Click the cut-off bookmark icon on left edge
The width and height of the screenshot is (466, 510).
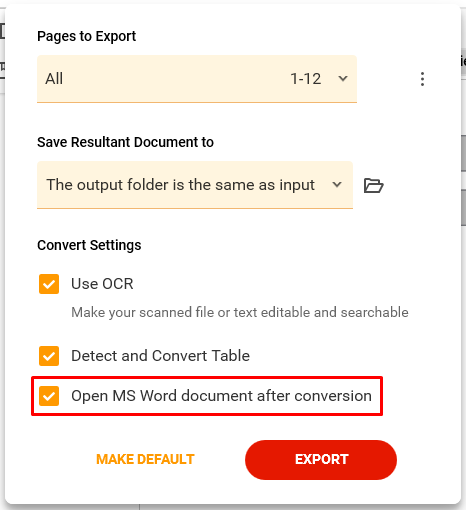[x=2, y=67]
